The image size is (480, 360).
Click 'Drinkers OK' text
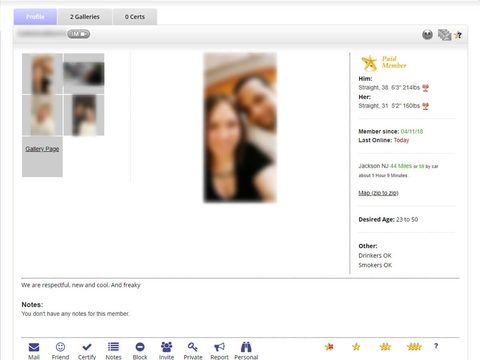(375, 256)
